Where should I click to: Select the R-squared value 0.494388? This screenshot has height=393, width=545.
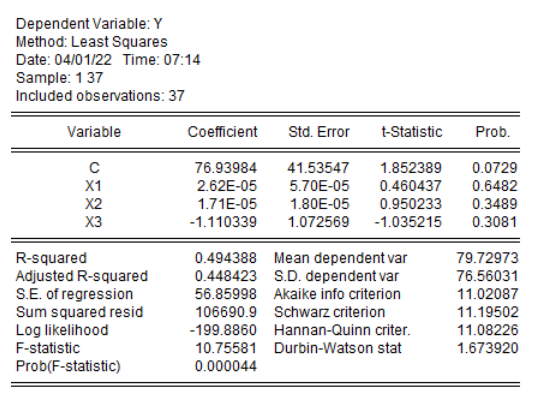[226, 258]
